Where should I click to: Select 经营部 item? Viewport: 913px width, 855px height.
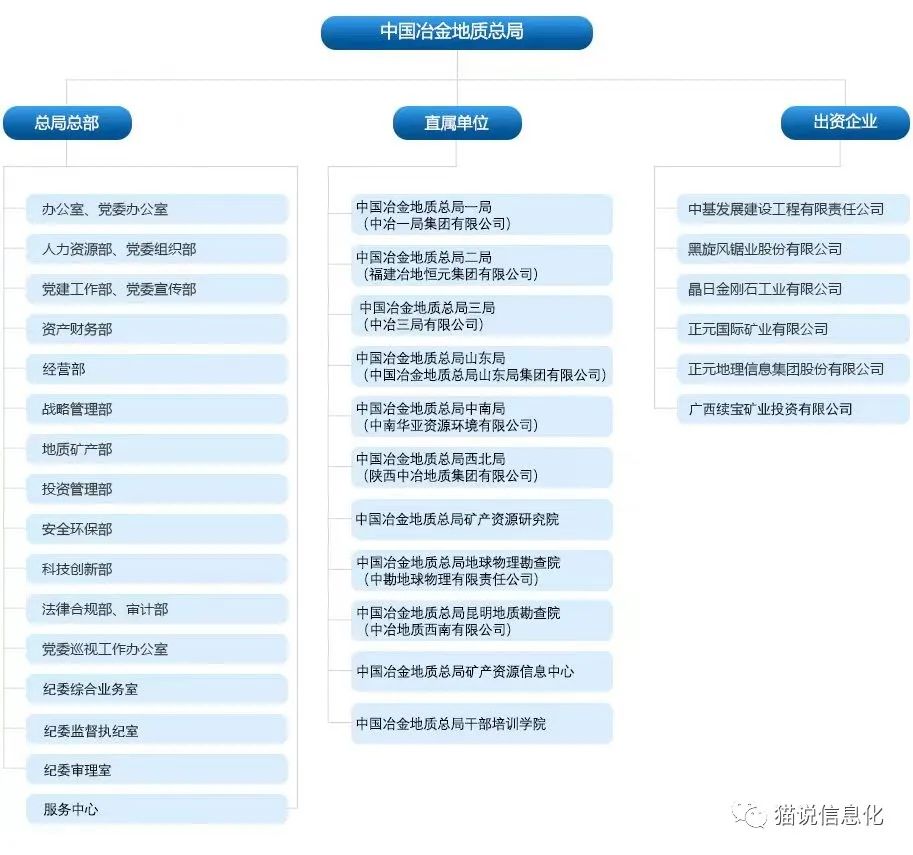point(157,369)
